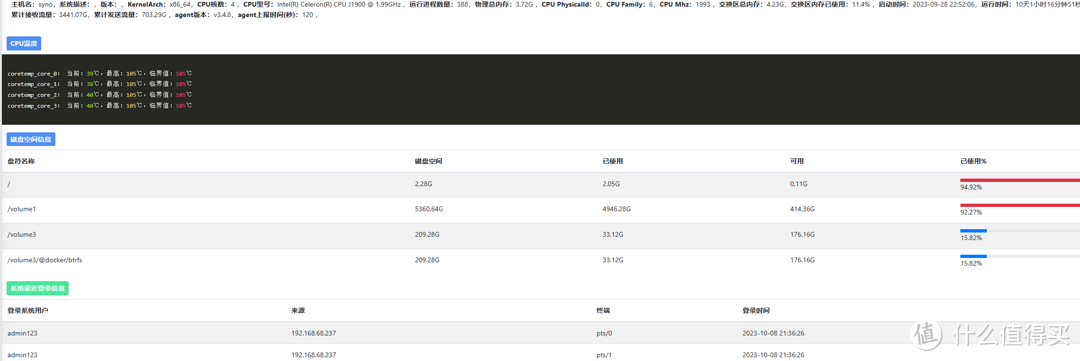
Task: Select the 盘符名称 column header
Action: click(21, 161)
